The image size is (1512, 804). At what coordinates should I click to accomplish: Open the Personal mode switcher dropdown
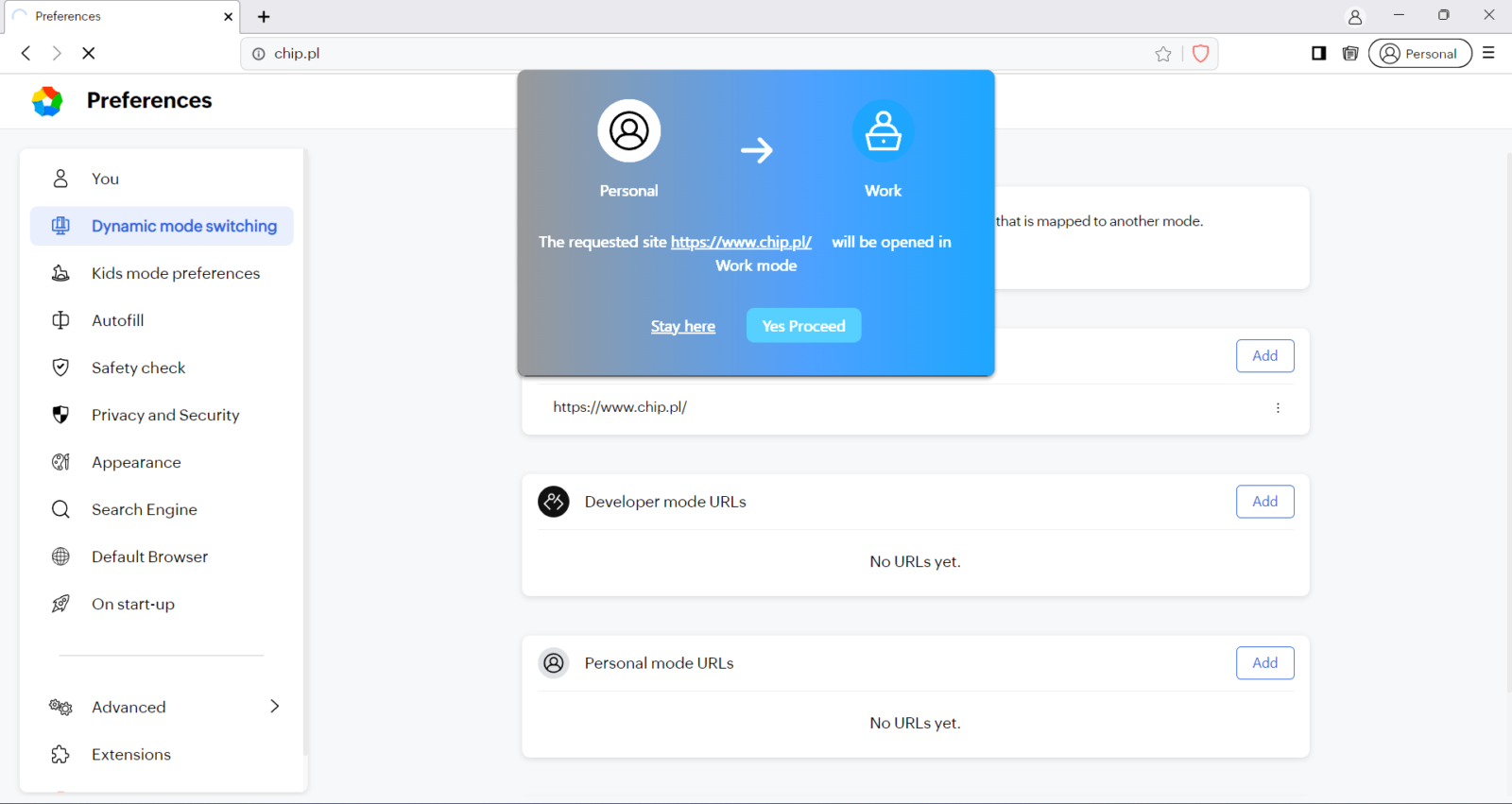point(1419,54)
